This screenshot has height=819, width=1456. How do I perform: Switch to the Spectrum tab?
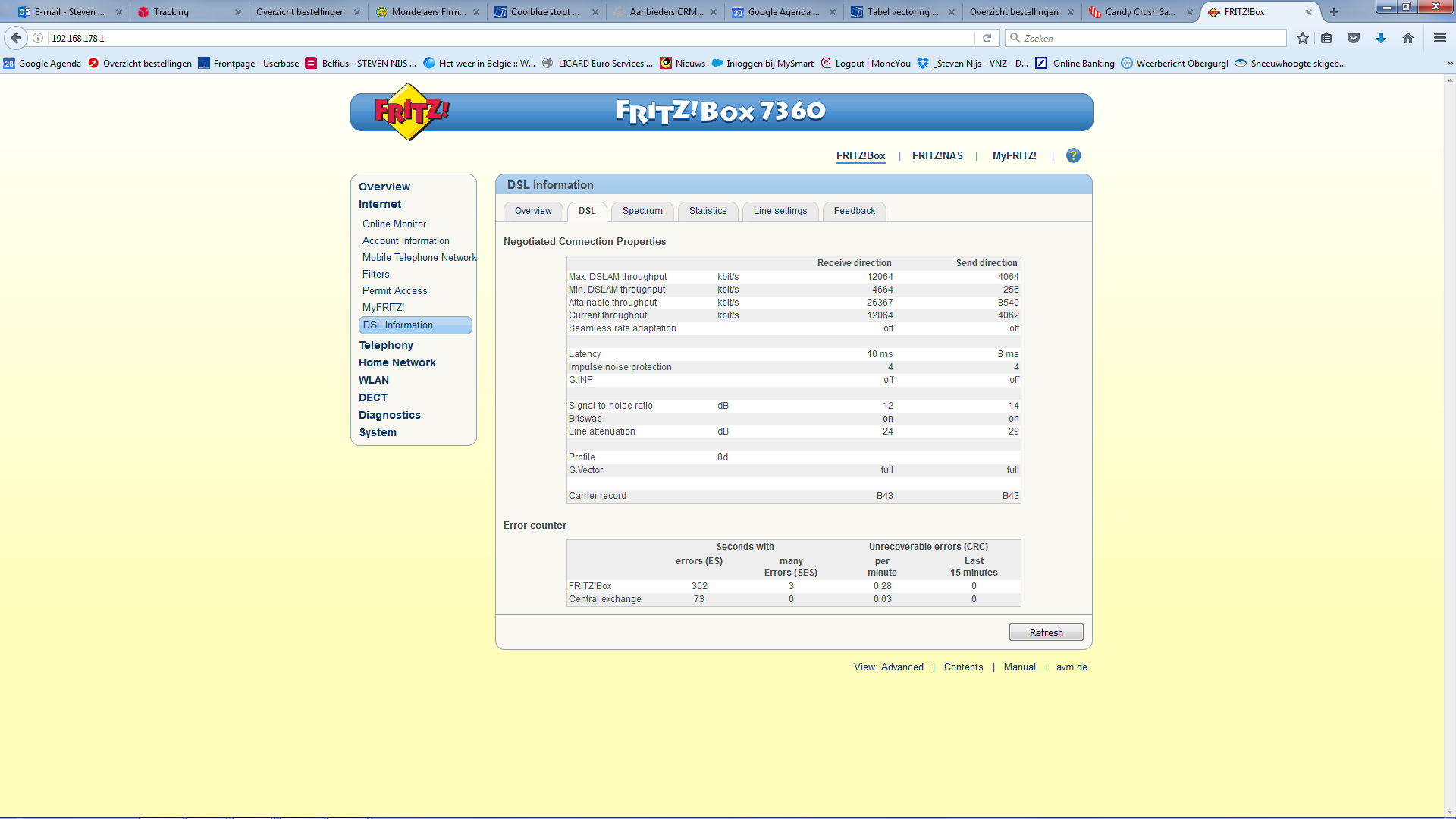(x=642, y=211)
